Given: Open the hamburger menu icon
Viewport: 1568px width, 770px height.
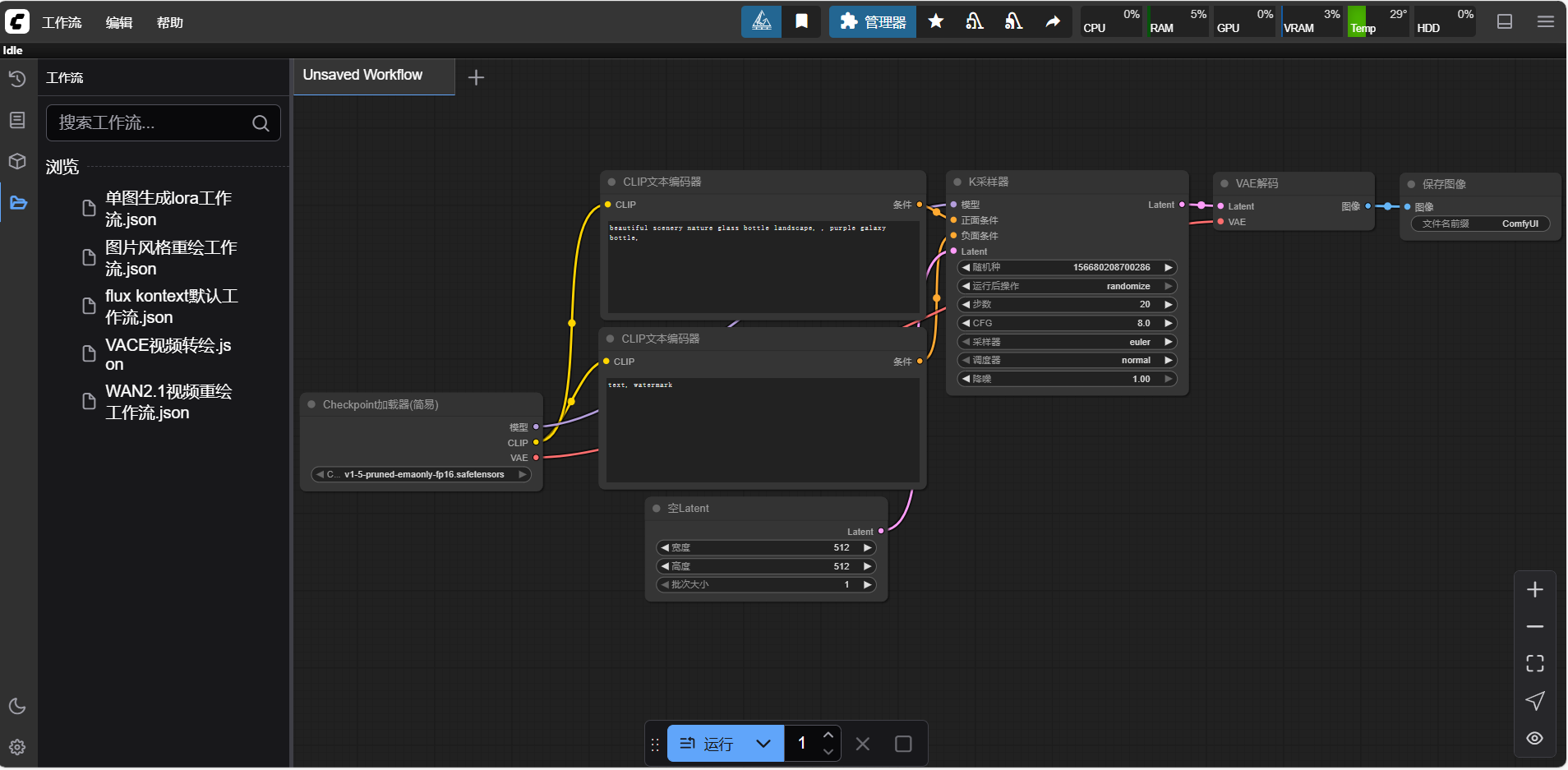Looking at the screenshot, I should coord(1546,22).
